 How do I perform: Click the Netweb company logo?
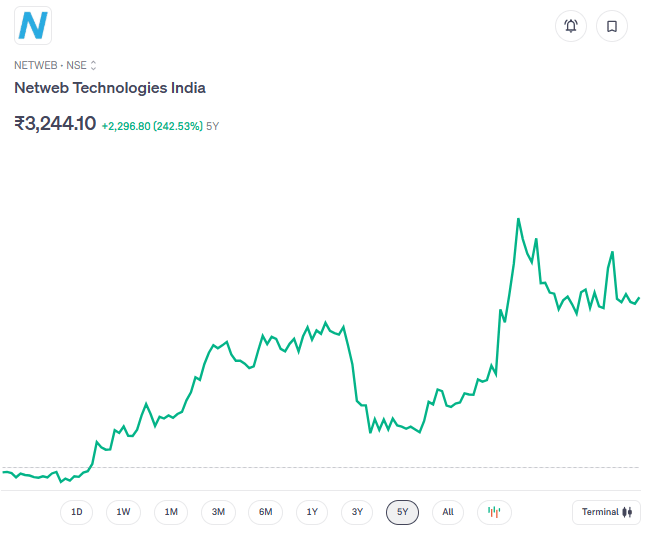(33, 25)
